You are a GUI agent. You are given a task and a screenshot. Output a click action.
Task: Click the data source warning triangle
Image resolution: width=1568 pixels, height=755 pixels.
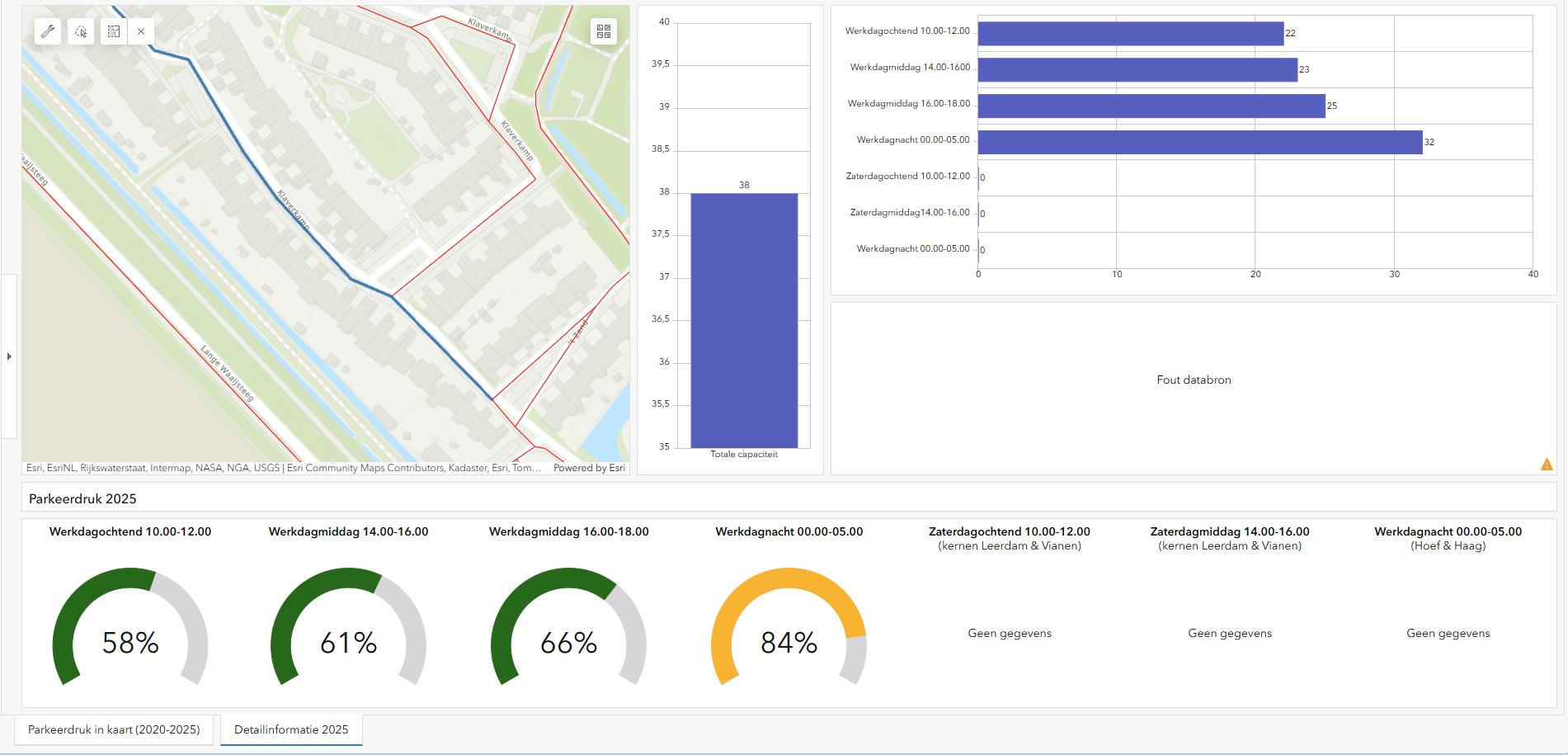(x=1546, y=465)
